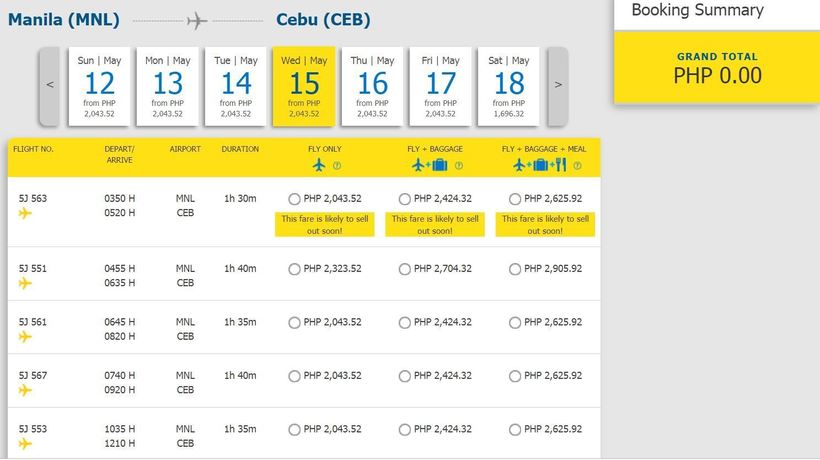Click the Fly + Baggage help icon

[x=448, y=166]
